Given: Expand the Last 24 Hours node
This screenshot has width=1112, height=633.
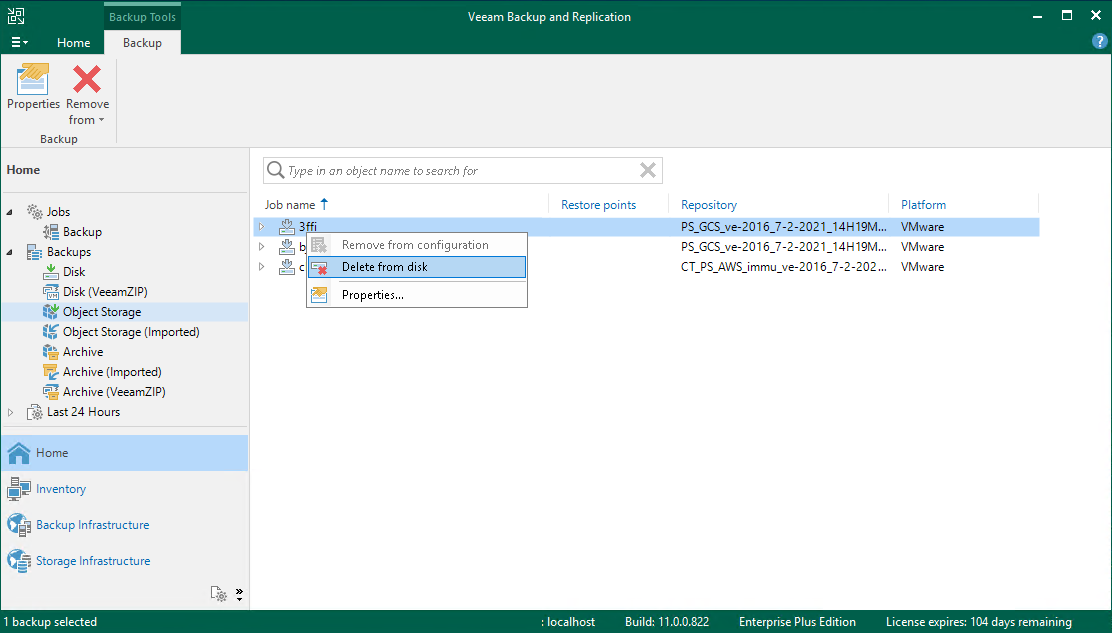Looking at the screenshot, I should [x=11, y=411].
